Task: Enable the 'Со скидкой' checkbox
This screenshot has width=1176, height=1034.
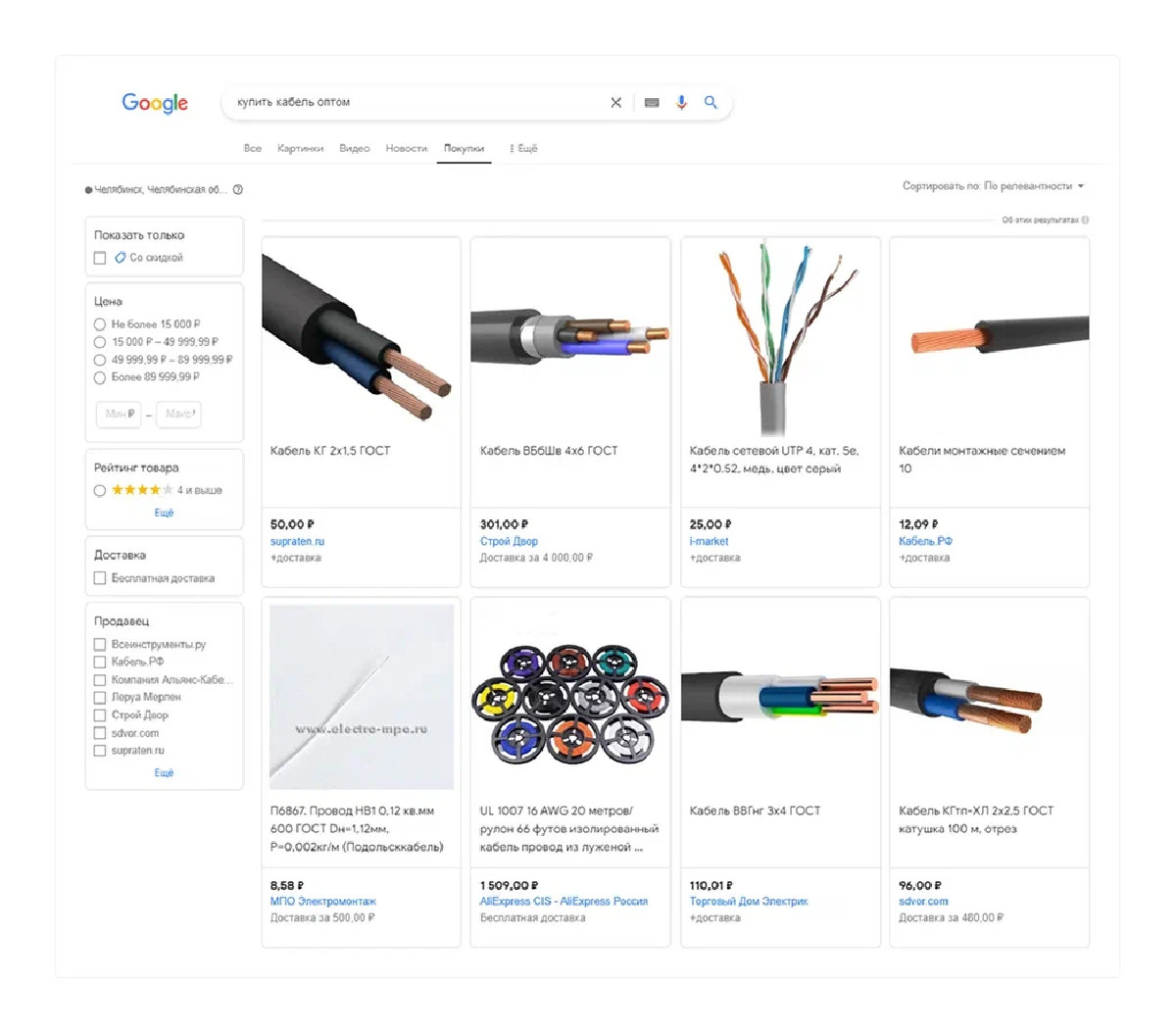Action: [x=100, y=258]
